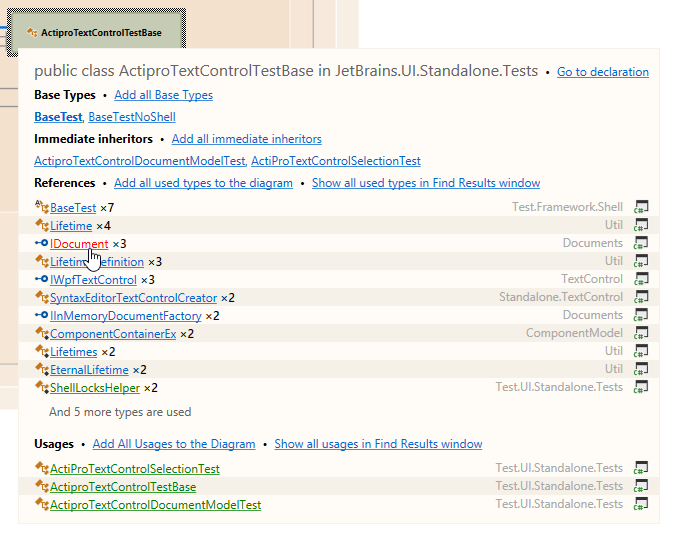Viewport: 673px width, 538px height.
Task: Select the ActiproTextControlTestBase diagram node
Action: (96, 33)
